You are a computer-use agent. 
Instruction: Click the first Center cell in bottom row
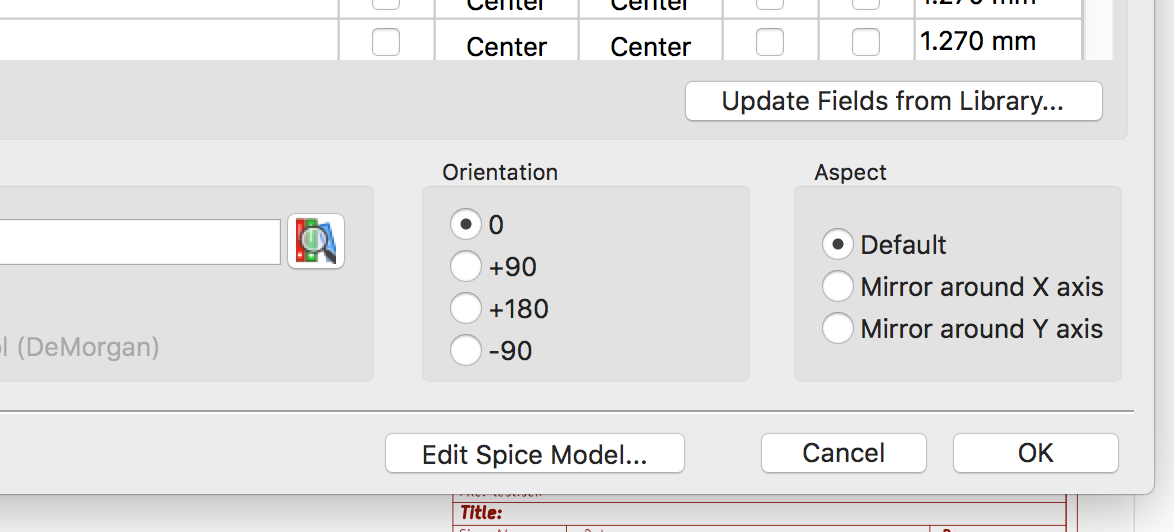tap(507, 47)
